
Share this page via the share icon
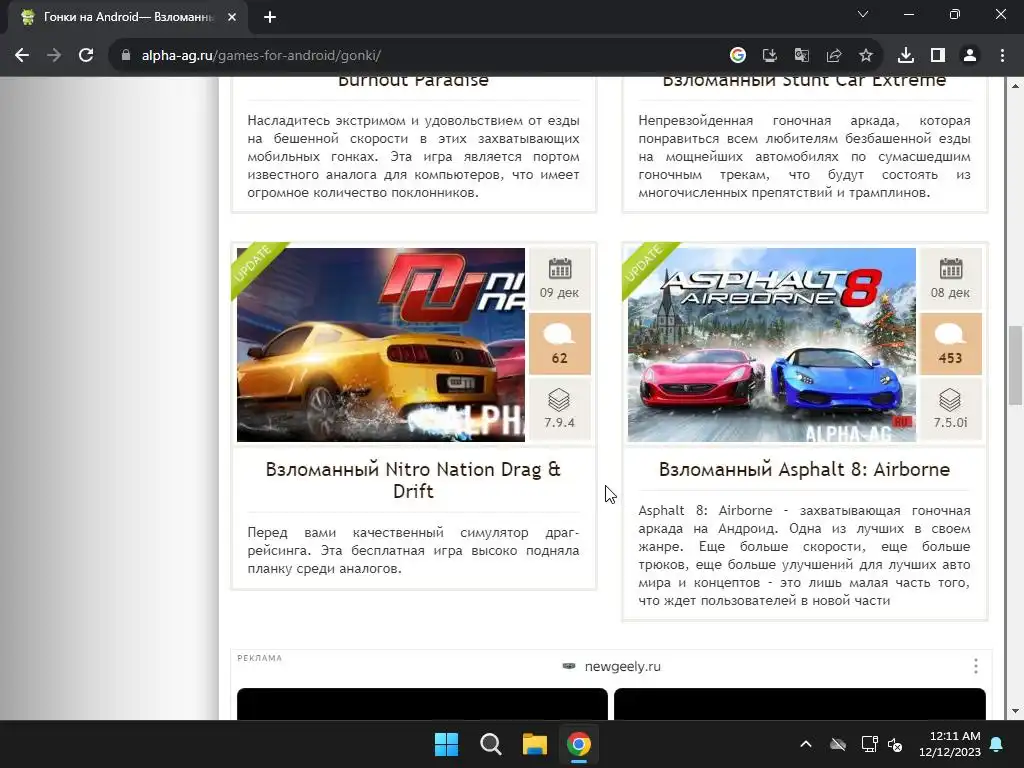coord(833,56)
